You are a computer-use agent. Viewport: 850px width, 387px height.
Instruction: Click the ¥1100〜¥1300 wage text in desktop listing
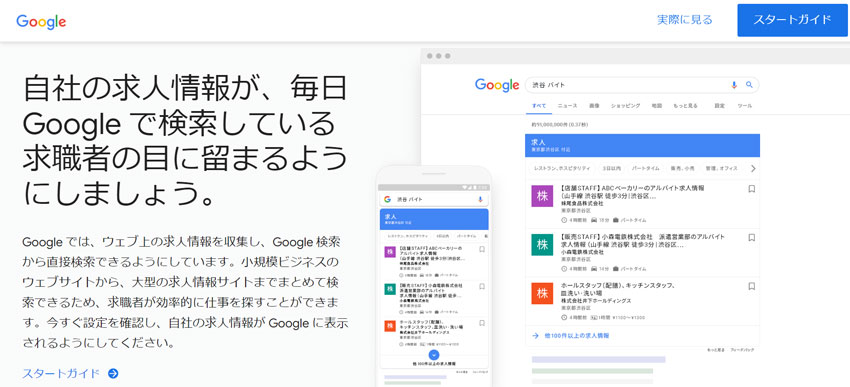coord(630,317)
